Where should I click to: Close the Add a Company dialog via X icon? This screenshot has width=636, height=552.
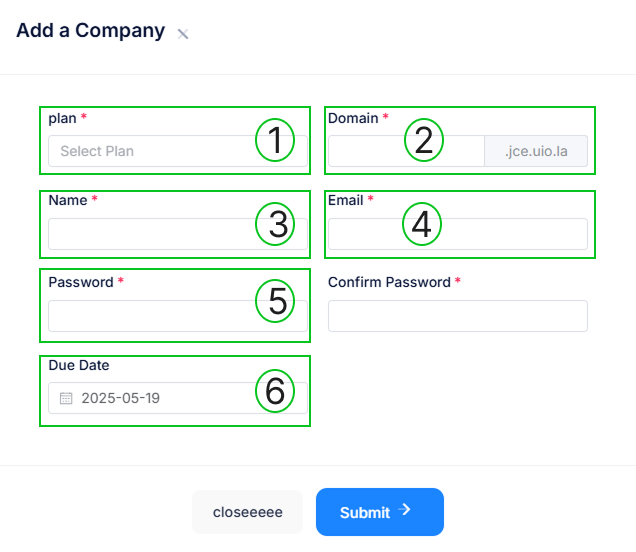pos(183,33)
